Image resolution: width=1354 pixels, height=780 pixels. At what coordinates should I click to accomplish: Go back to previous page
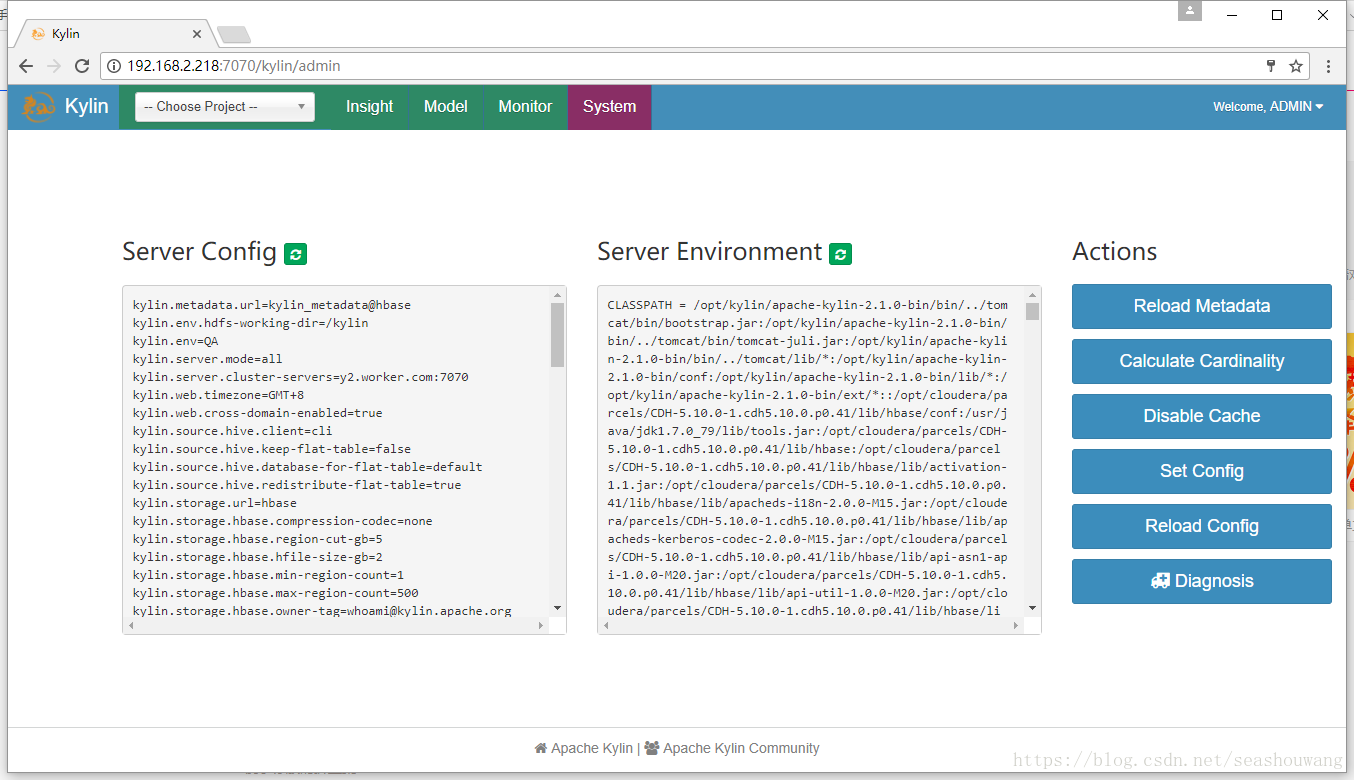26,66
